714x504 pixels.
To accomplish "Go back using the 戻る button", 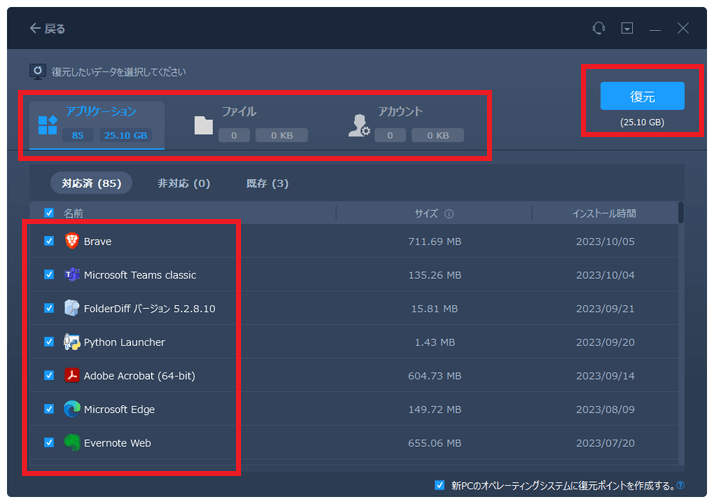I will (47, 29).
